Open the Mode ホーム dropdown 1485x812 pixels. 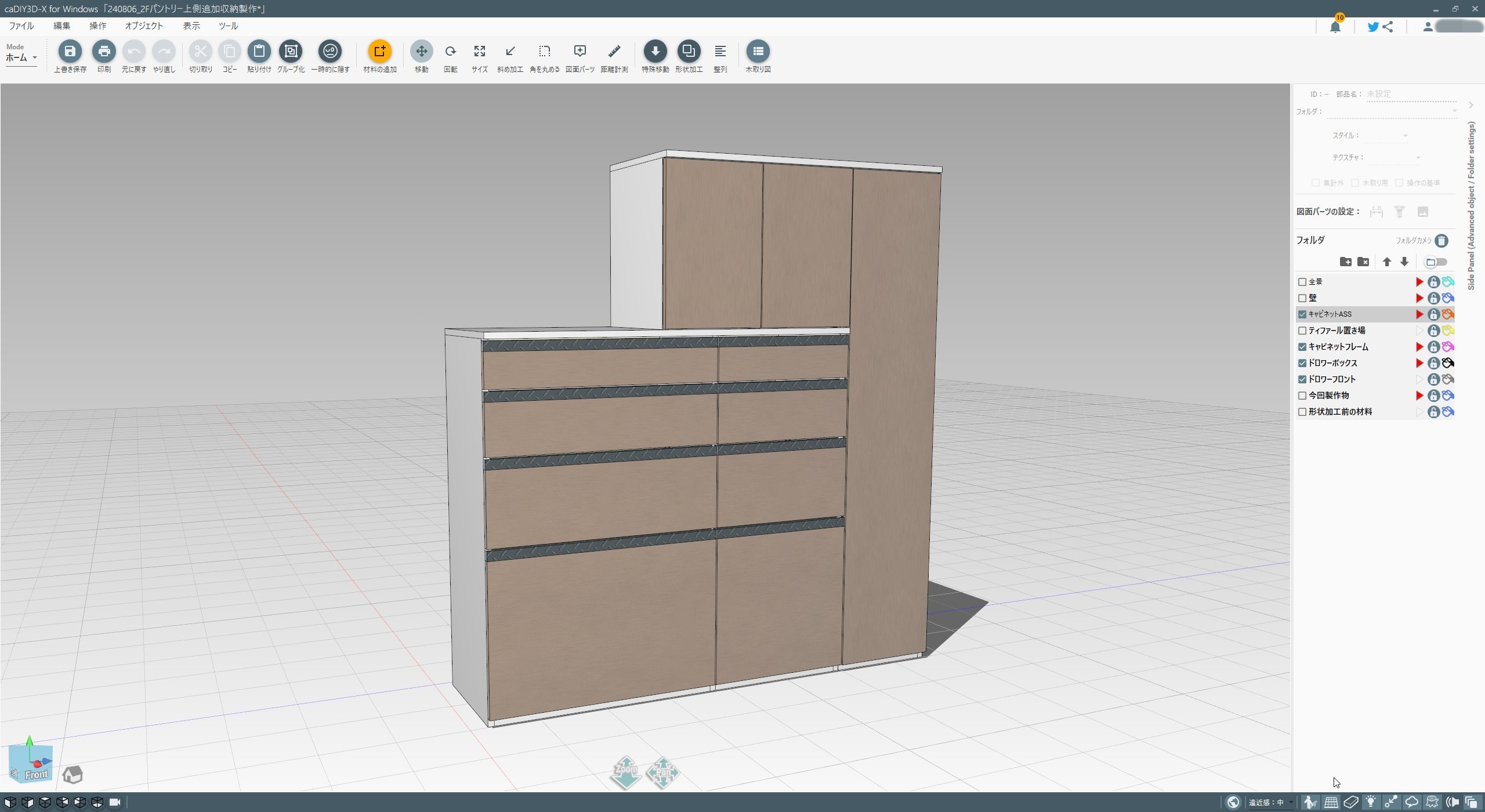tap(21, 57)
